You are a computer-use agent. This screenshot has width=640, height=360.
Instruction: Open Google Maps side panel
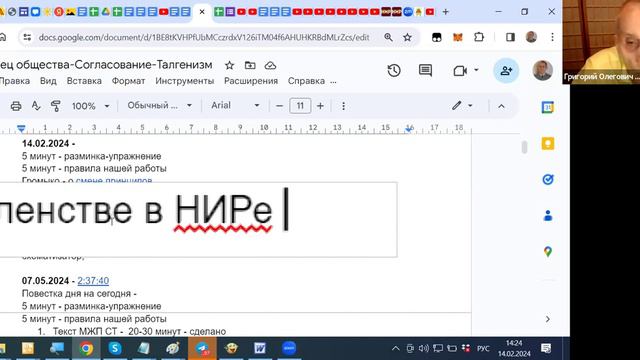(548, 251)
